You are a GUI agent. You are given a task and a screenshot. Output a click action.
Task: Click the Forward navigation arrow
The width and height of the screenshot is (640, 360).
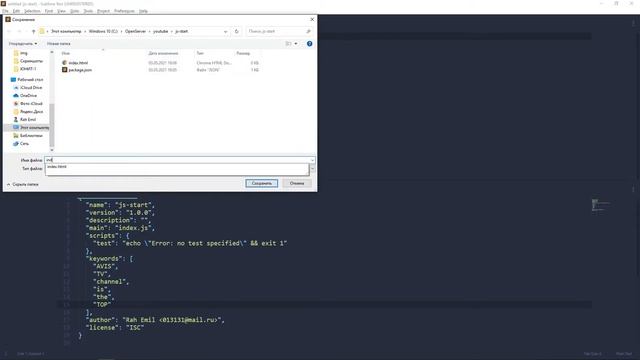tap(19, 31)
